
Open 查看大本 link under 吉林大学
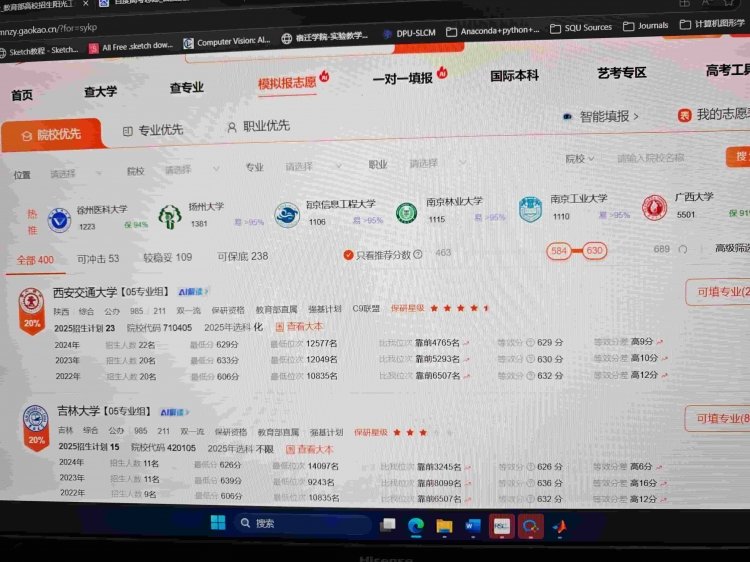click(x=309, y=449)
